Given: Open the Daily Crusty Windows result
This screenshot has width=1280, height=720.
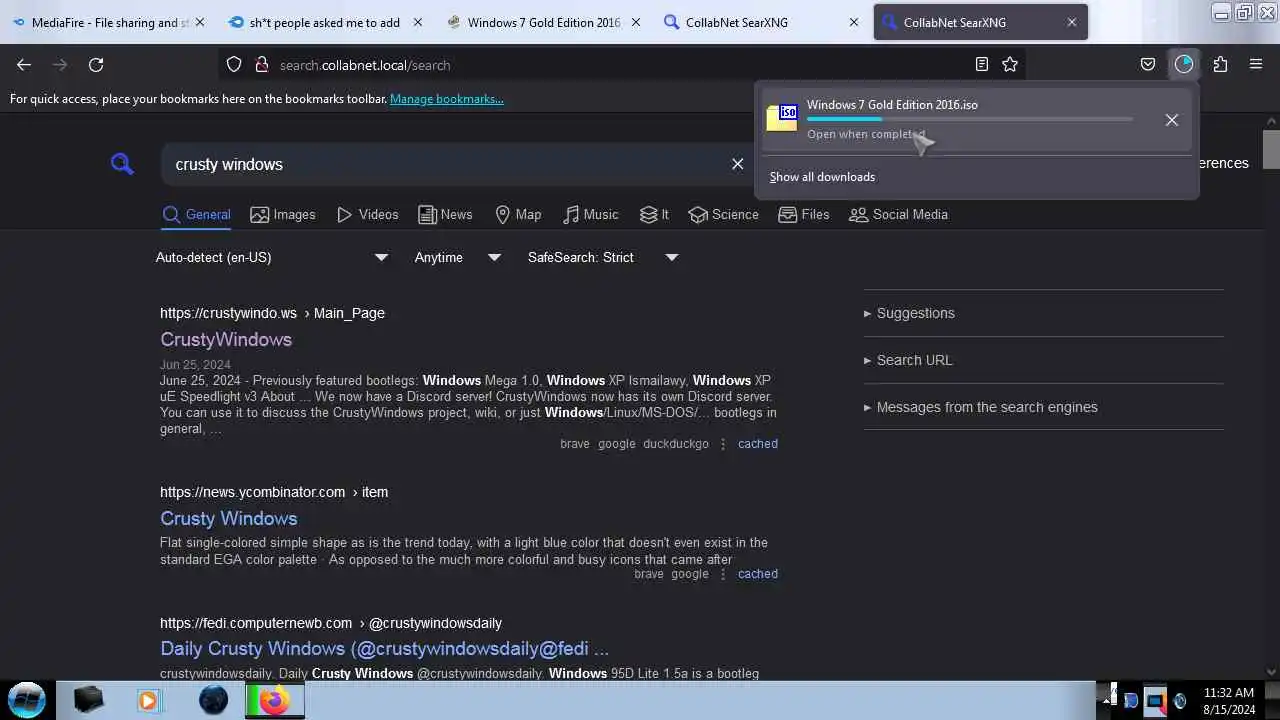Looking at the screenshot, I should 384,648.
